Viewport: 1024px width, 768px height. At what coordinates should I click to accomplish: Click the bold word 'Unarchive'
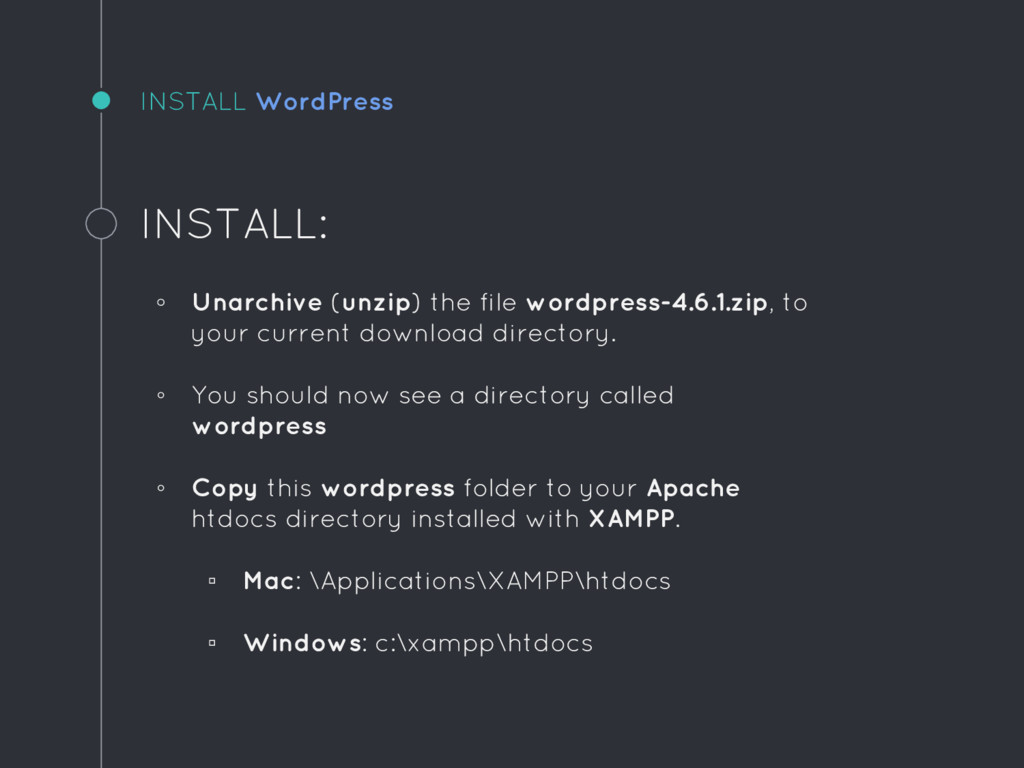(257, 302)
